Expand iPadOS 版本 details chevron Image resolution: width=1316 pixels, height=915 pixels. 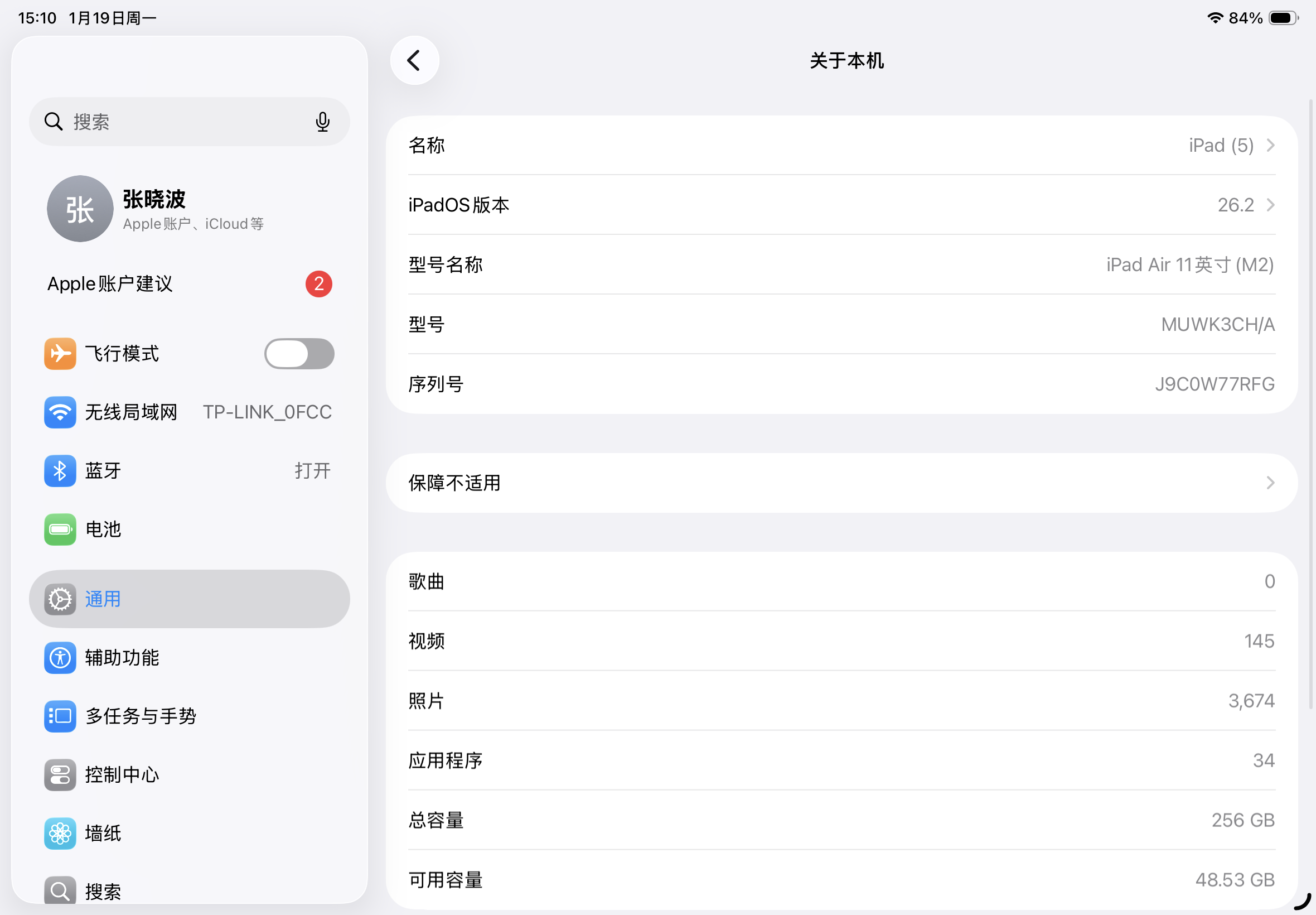point(1271,205)
